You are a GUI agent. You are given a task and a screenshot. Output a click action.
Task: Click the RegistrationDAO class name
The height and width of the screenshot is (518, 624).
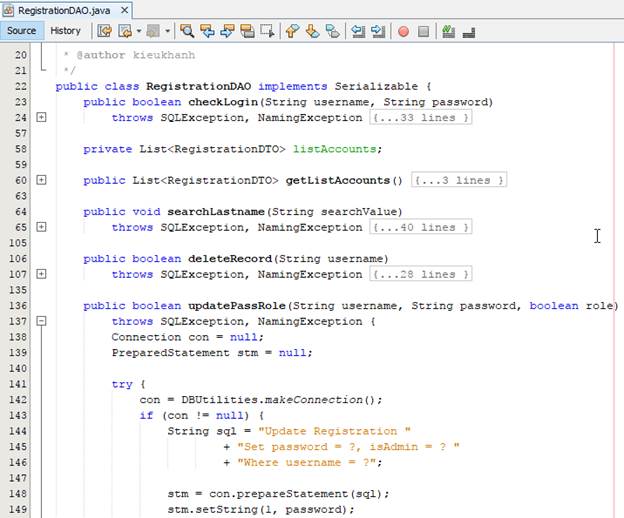click(x=199, y=86)
